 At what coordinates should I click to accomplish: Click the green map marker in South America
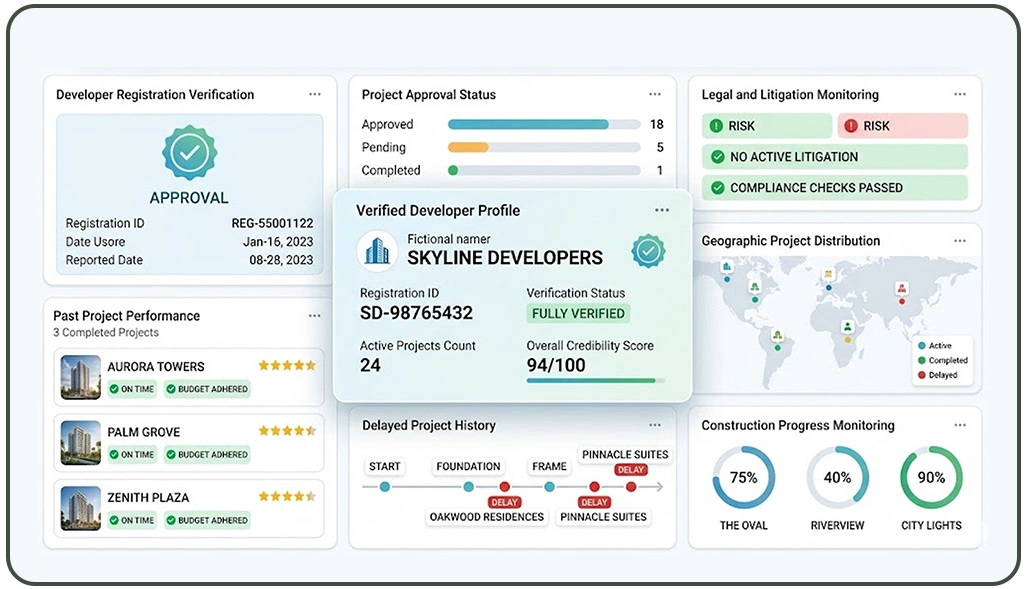777,348
